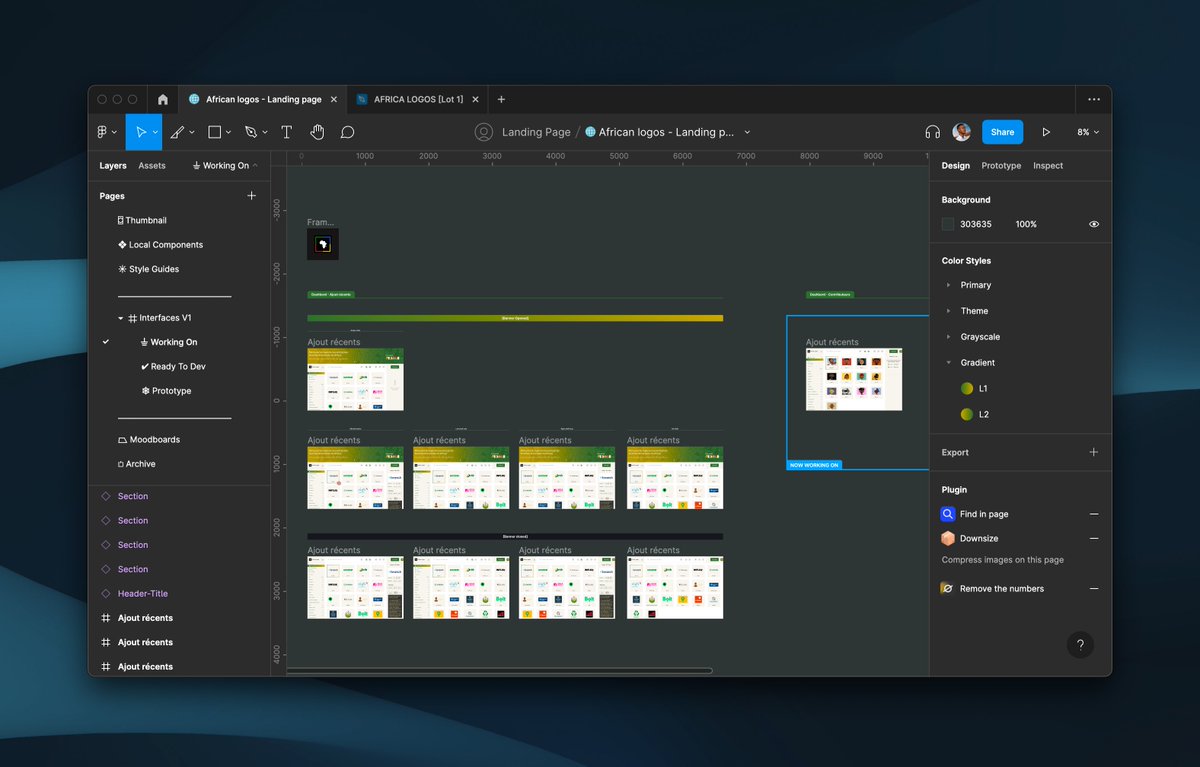Click the Find in page plugin icon
Viewport: 1200px width, 767px height.
click(x=948, y=514)
